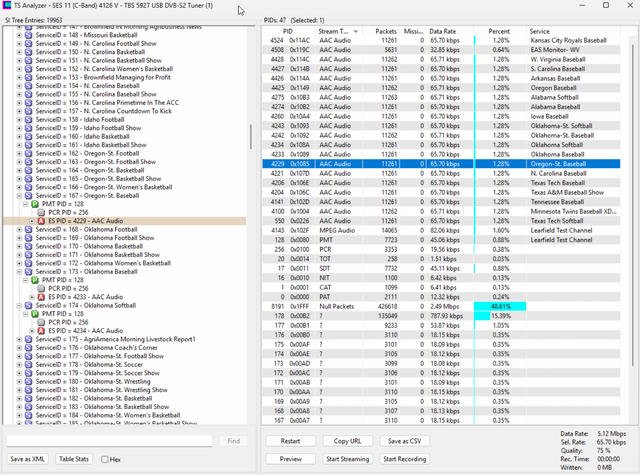The height and width of the screenshot is (475, 640).
Task: Expand ES PID 4229 AAC Audio node
Action: (32, 221)
